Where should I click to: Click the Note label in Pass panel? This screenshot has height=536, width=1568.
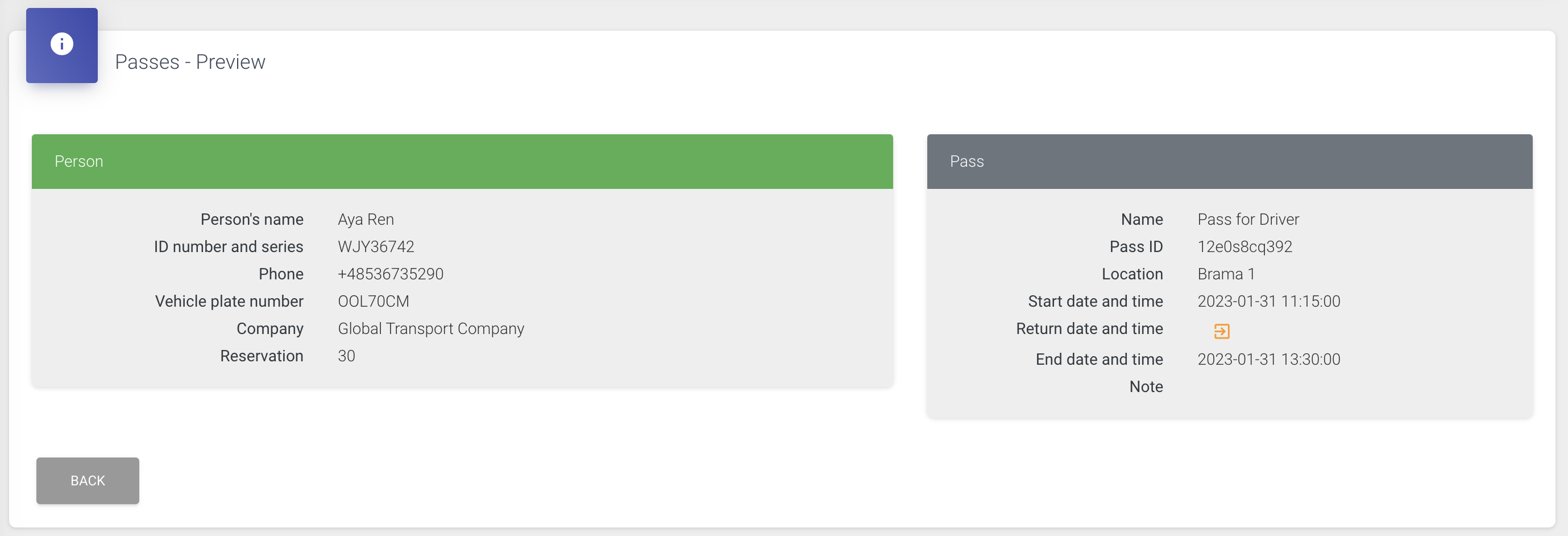click(1146, 387)
